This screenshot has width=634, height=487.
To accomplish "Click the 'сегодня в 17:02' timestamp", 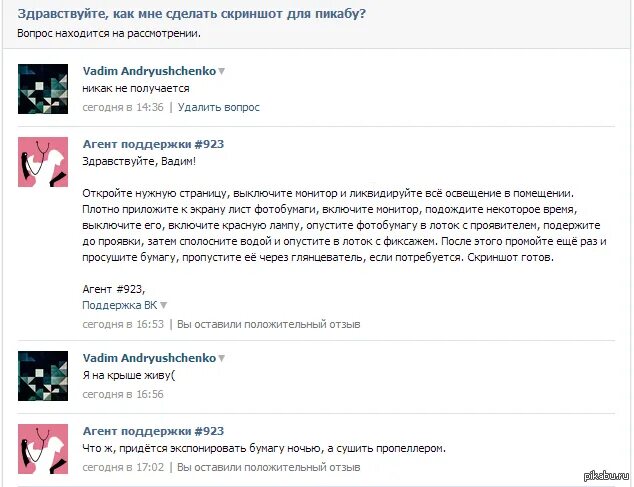I will click(122, 467).
